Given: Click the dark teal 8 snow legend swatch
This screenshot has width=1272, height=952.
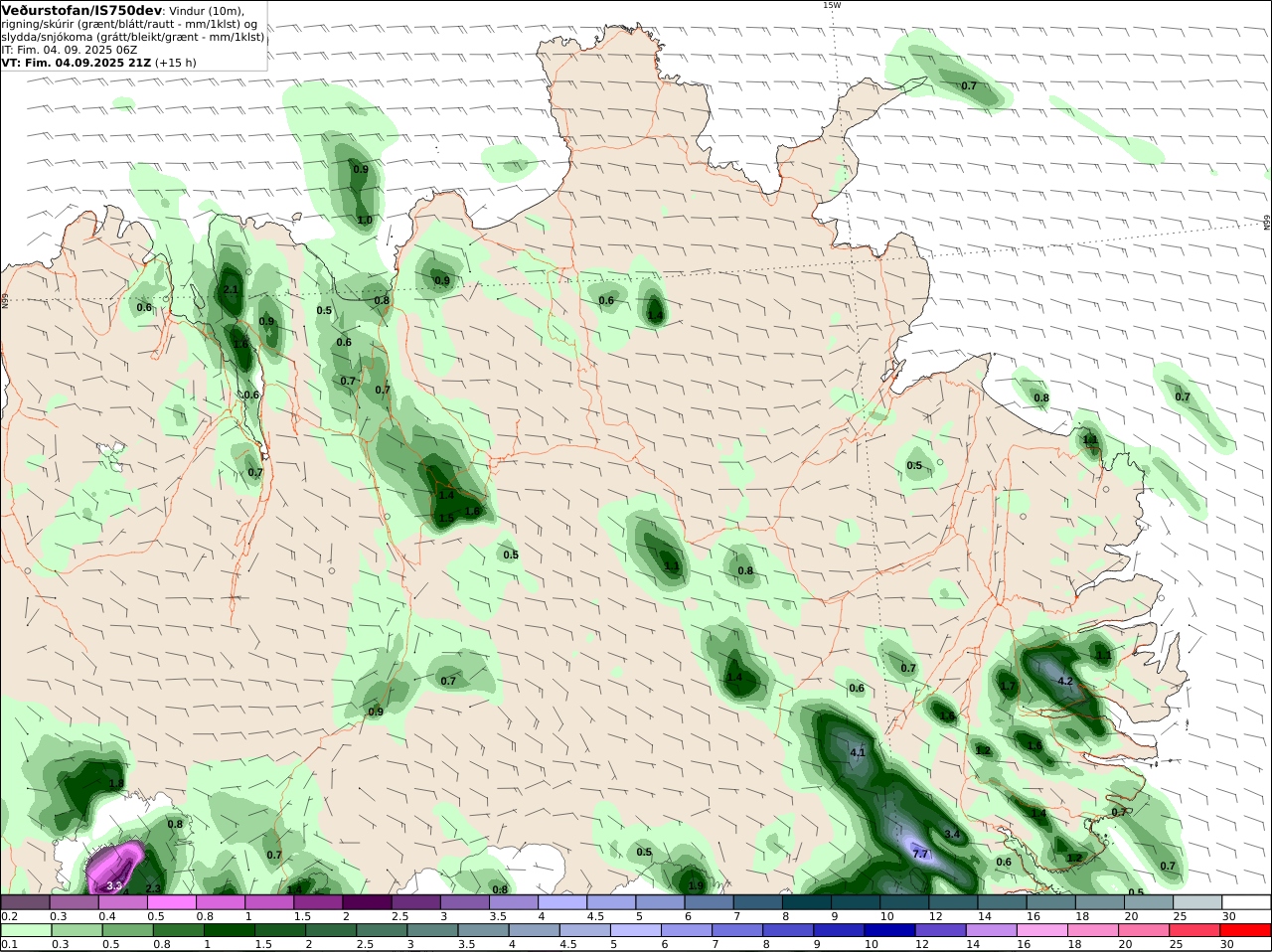Looking at the screenshot, I should [807, 902].
